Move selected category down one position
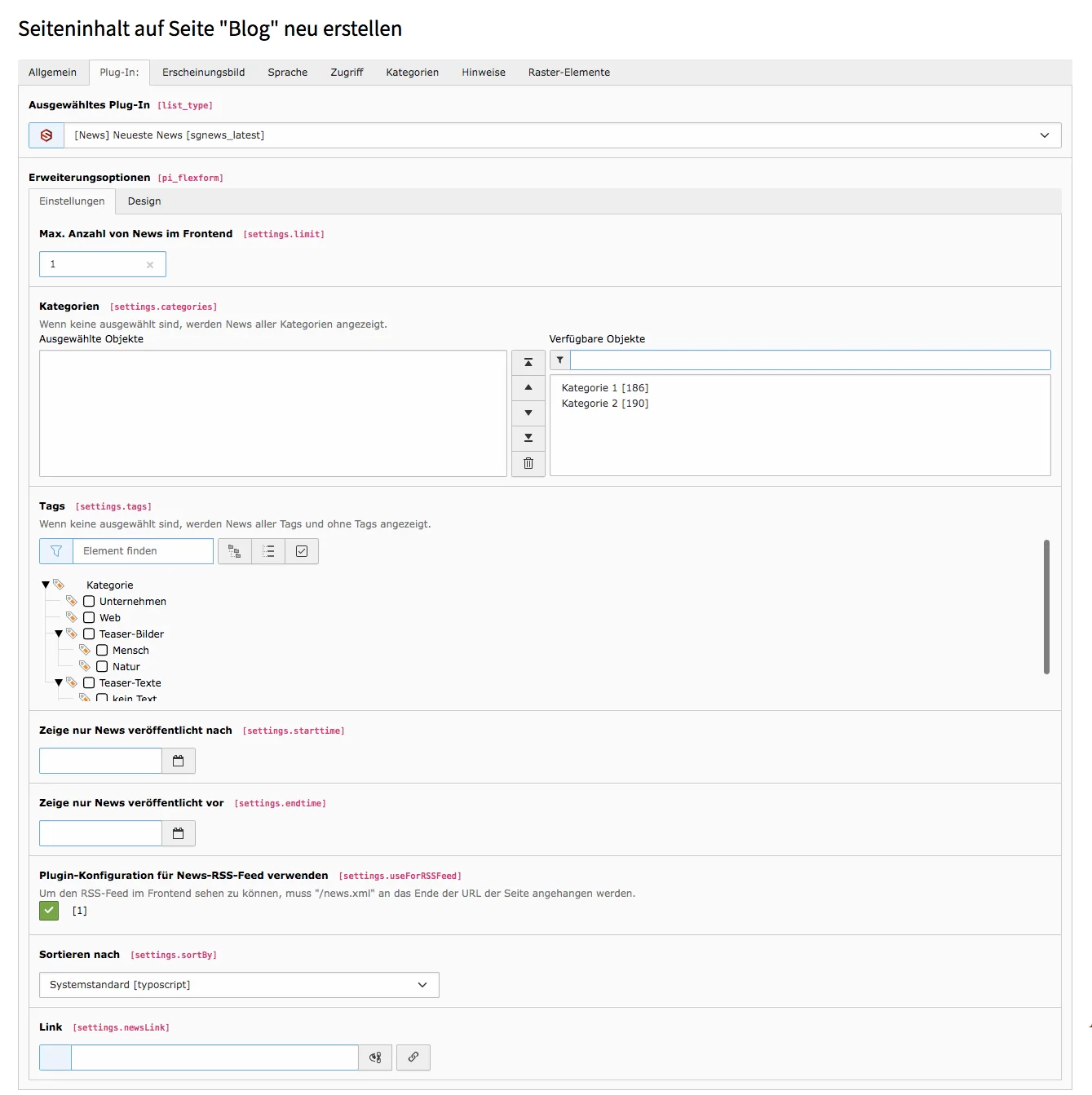The height and width of the screenshot is (1095, 1092). (x=528, y=413)
